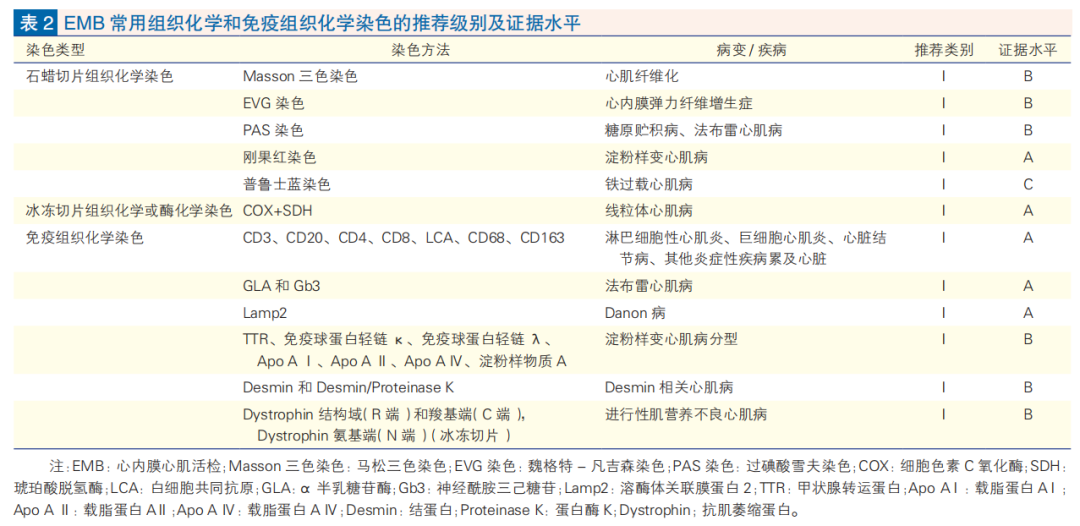Screen dimensions: 1080x526
Task: Click the '心内膜弹力纤维增生症' cell
Action: [x=678, y=103]
